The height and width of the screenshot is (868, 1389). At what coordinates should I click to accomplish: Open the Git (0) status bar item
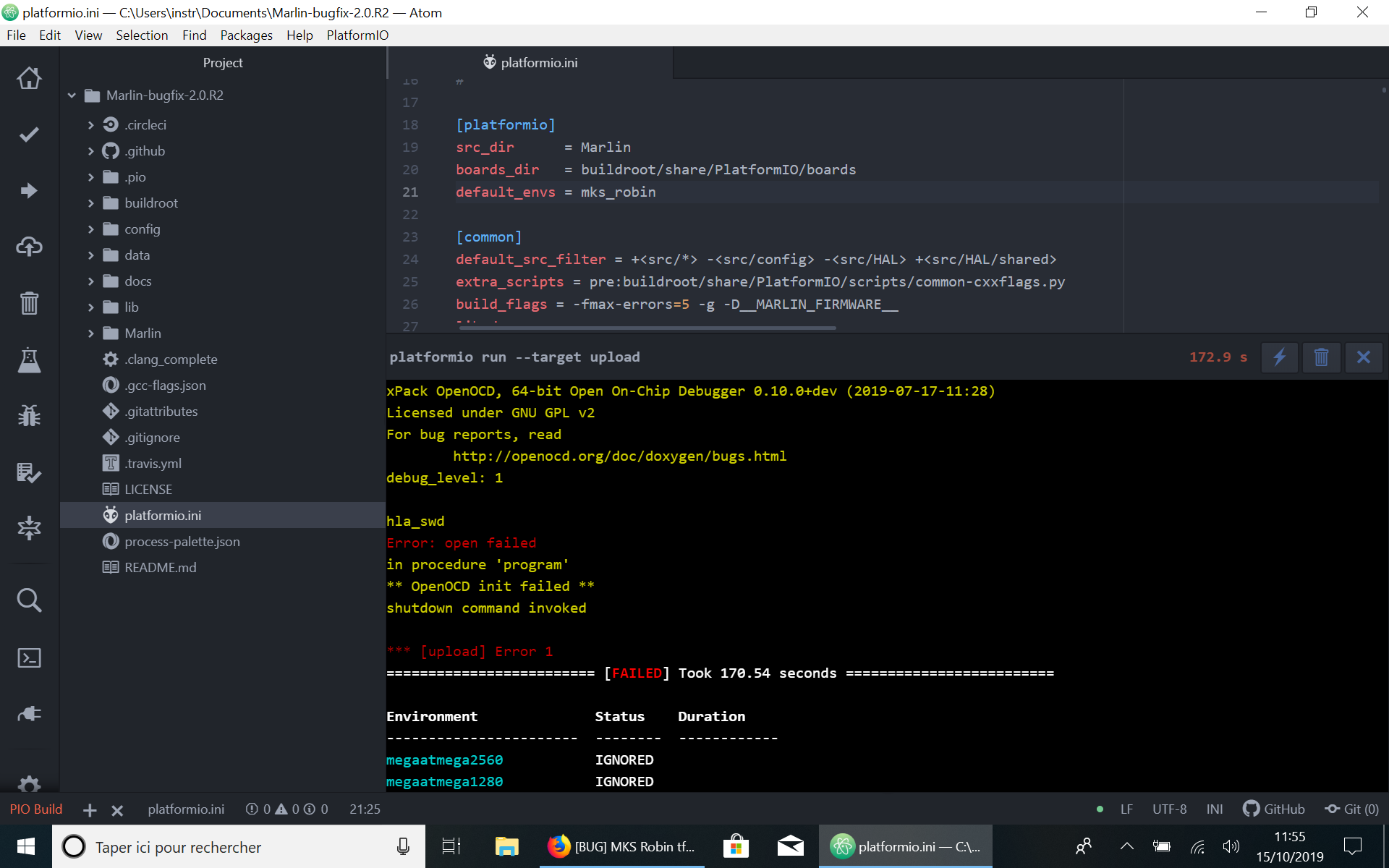coord(1351,809)
